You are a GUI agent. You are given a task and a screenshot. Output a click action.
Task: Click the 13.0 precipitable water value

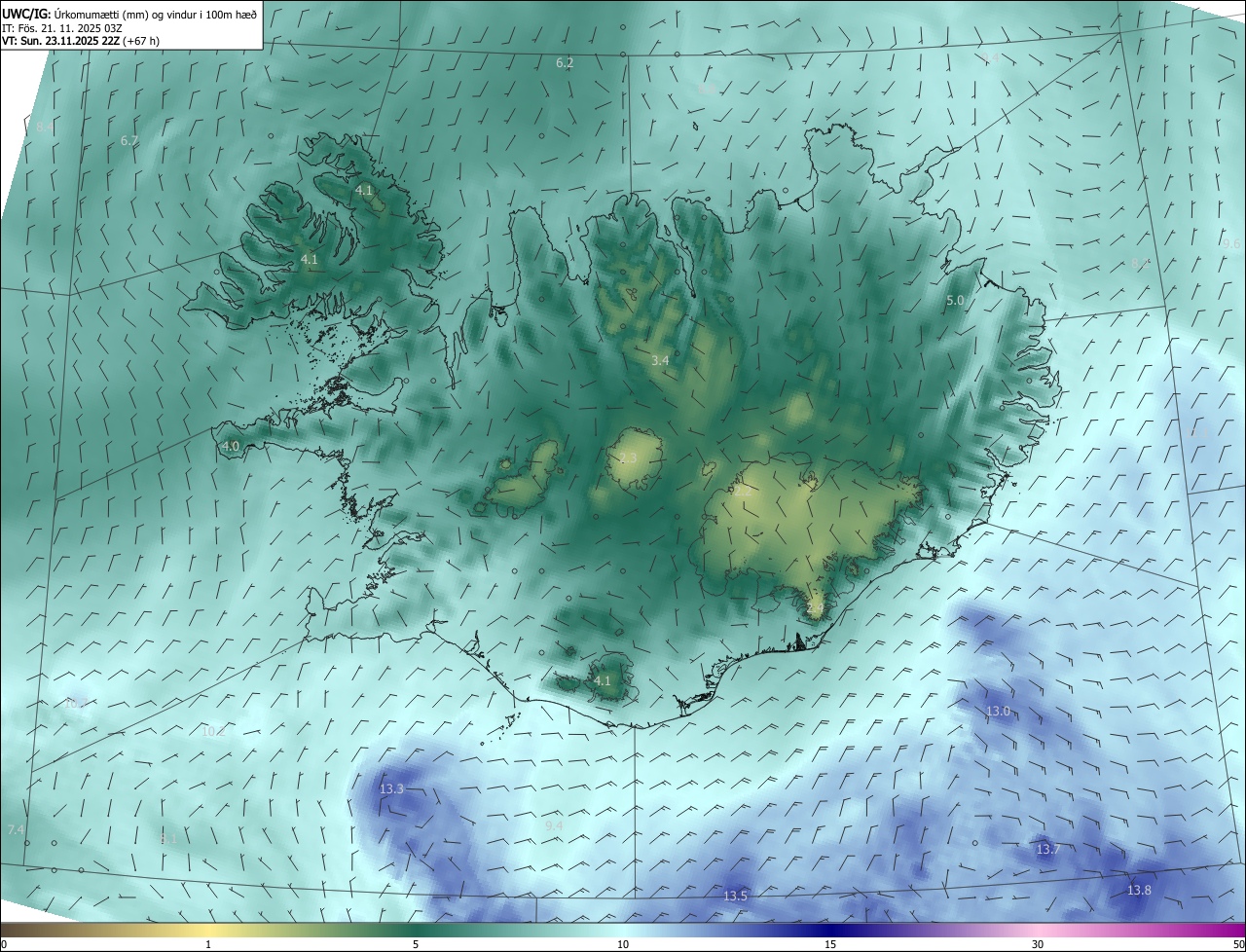click(x=999, y=712)
